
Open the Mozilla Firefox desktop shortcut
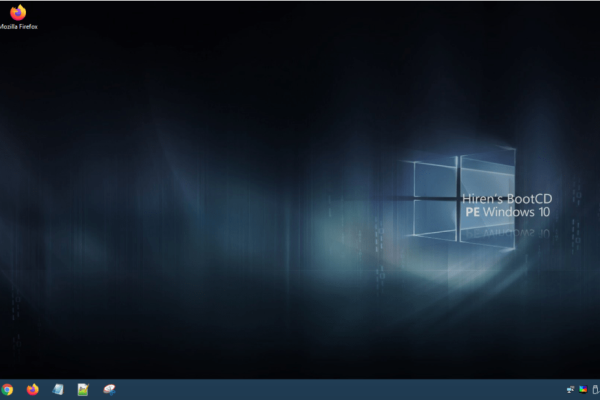[17, 12]
